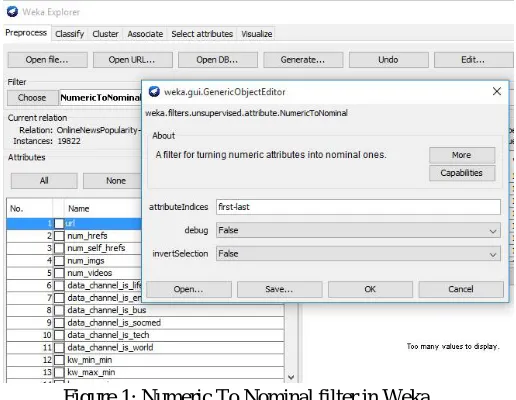Check the attribute 7 row checkbox

point(59,298)
